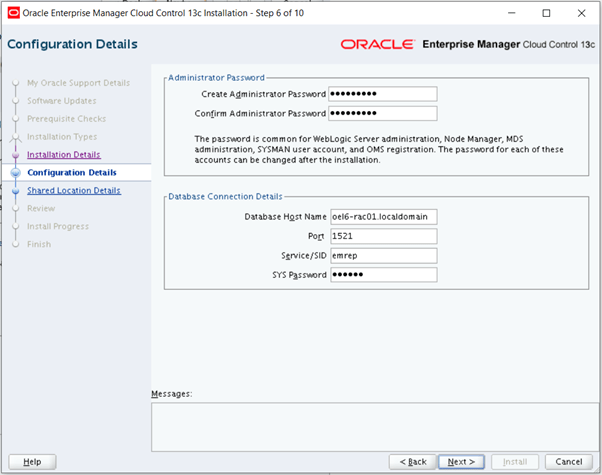Click the Oracle logo in the header
Image resolution: width=602 pixels, height=475 pixels.
pyautogui.click(x=377, y=45)
